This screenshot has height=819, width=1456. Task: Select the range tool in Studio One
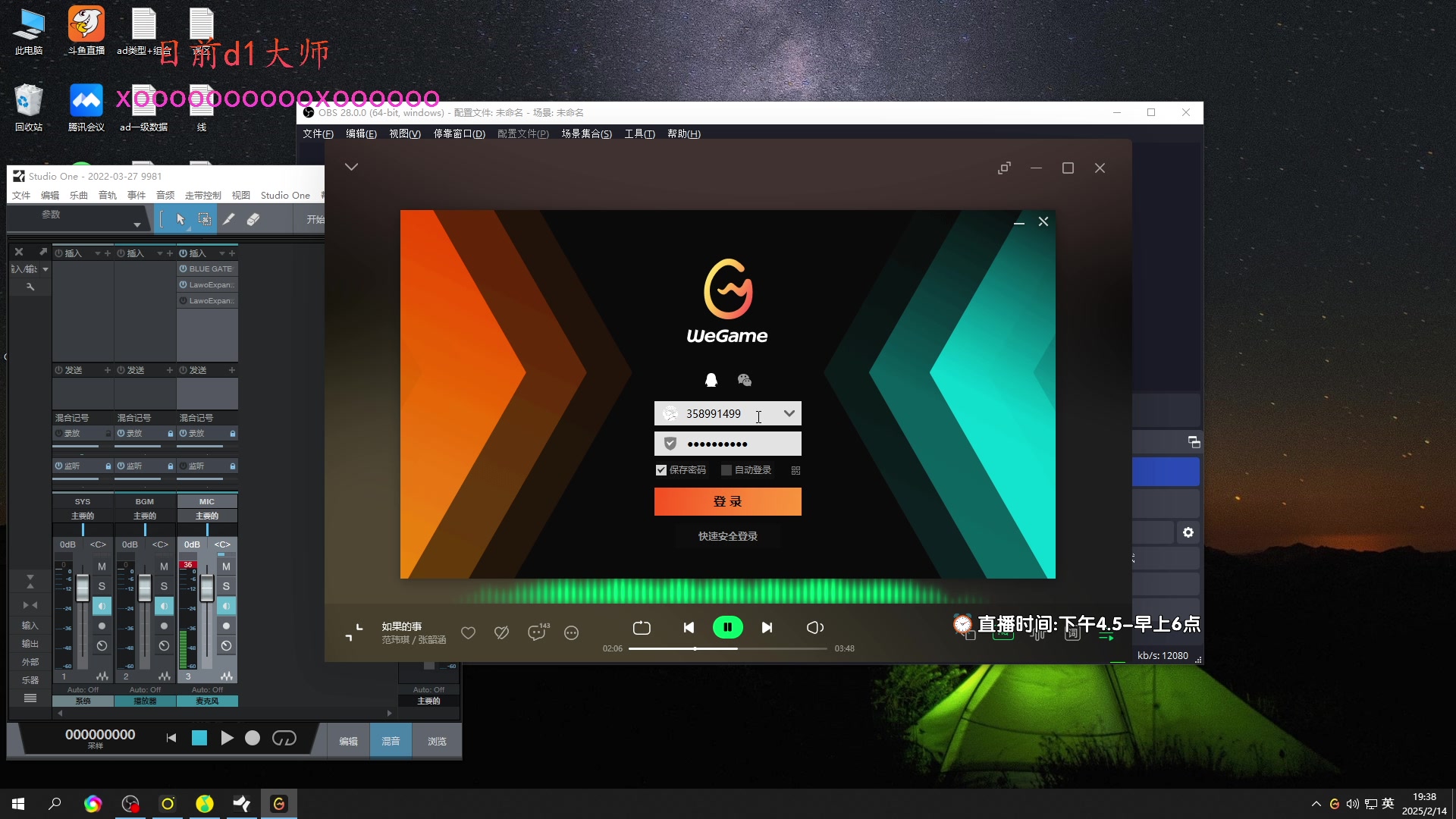click(204, 219)
